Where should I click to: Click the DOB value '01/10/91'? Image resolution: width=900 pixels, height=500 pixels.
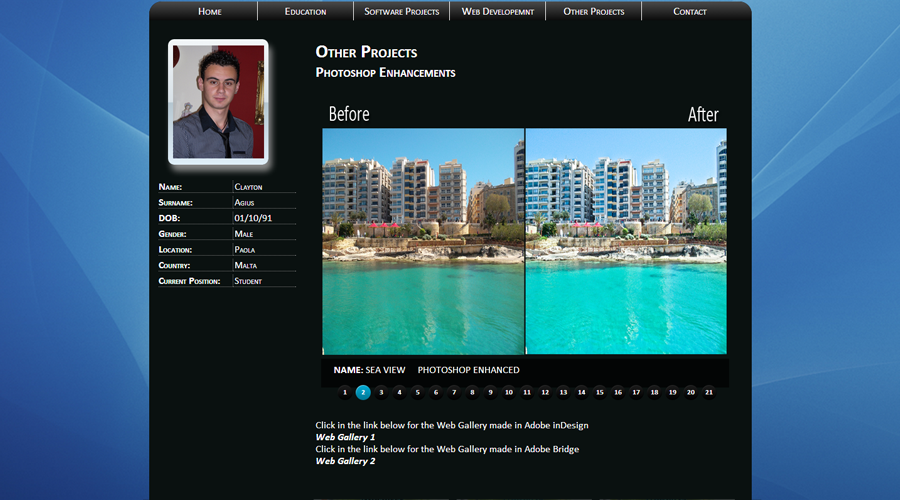coord(253,218)
